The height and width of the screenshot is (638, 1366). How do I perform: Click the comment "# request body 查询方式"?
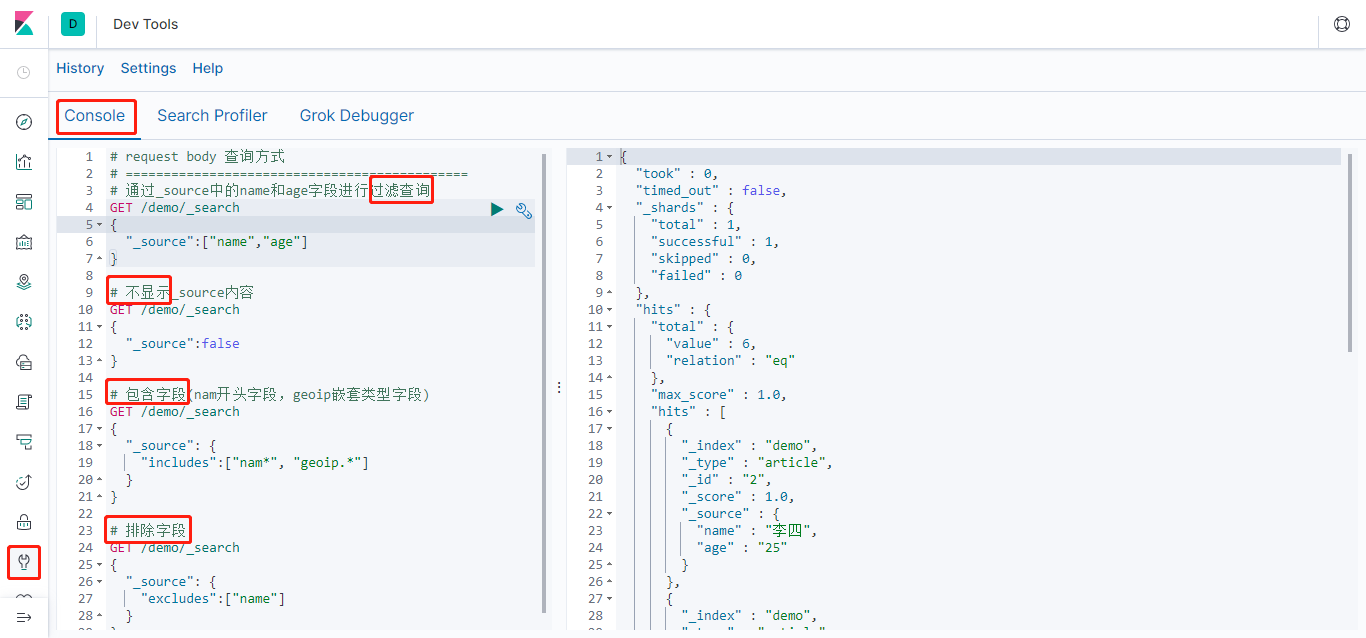point(197,157)
